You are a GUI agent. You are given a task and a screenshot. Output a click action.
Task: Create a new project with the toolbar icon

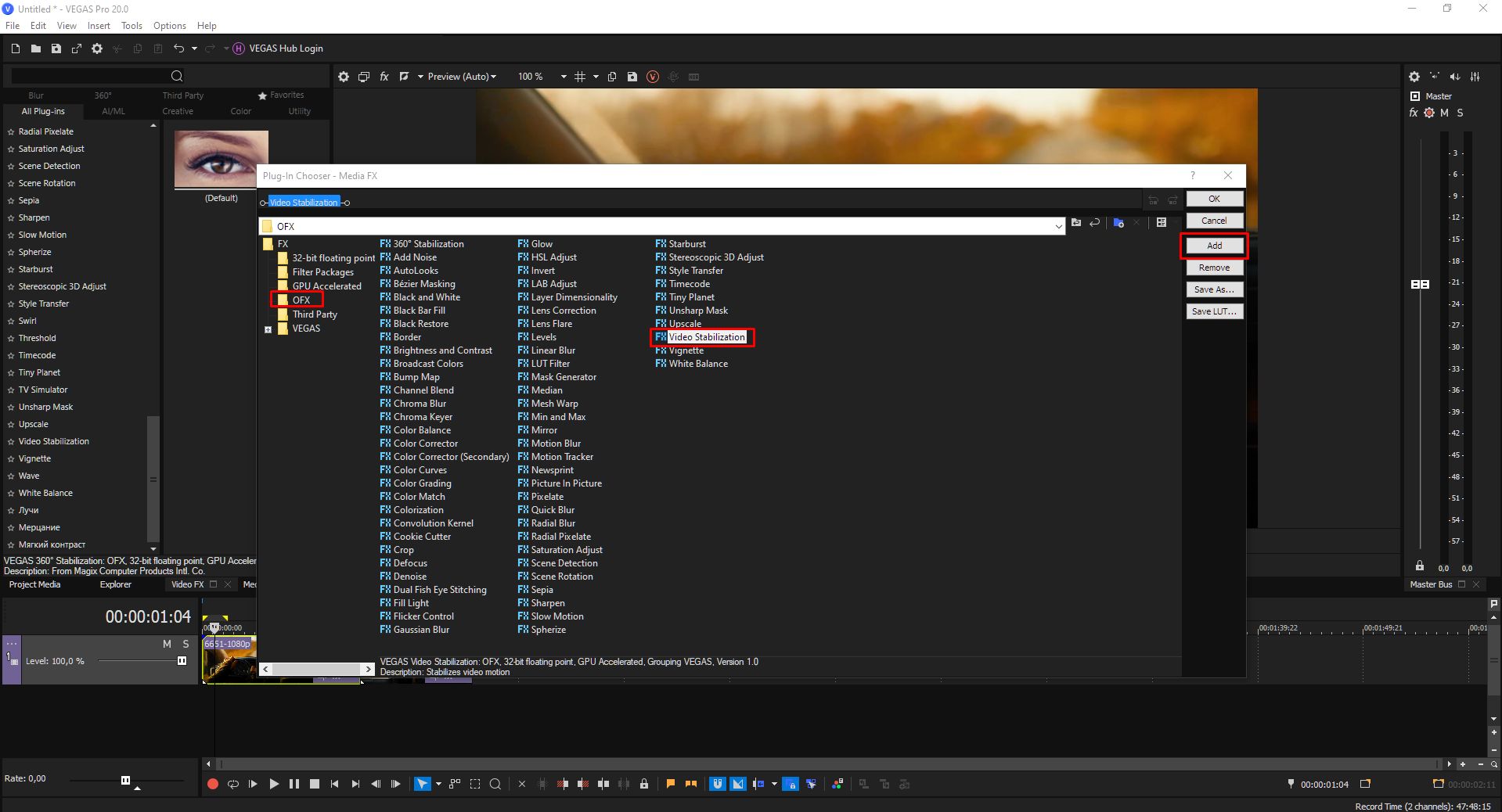(x=16, y=49)
